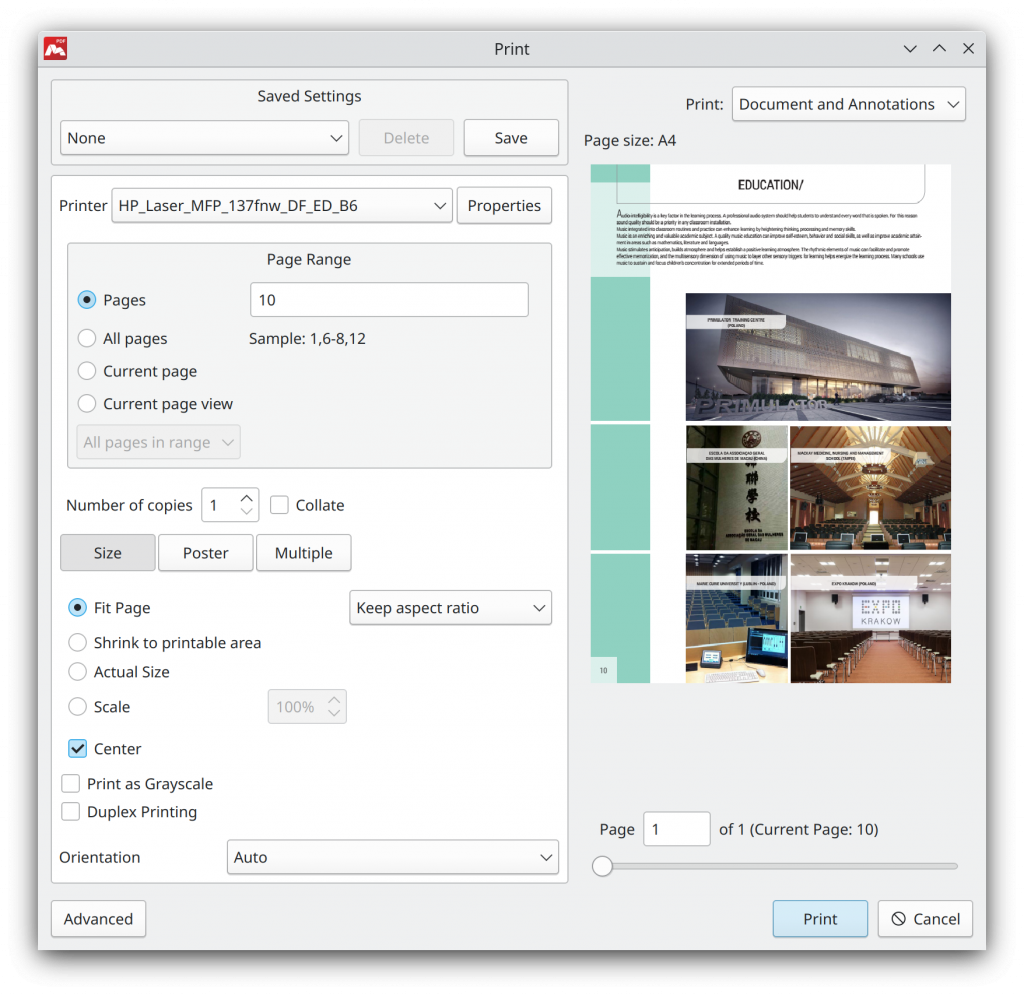
Task: Uncheck the Center option
Action: (77, 748)
